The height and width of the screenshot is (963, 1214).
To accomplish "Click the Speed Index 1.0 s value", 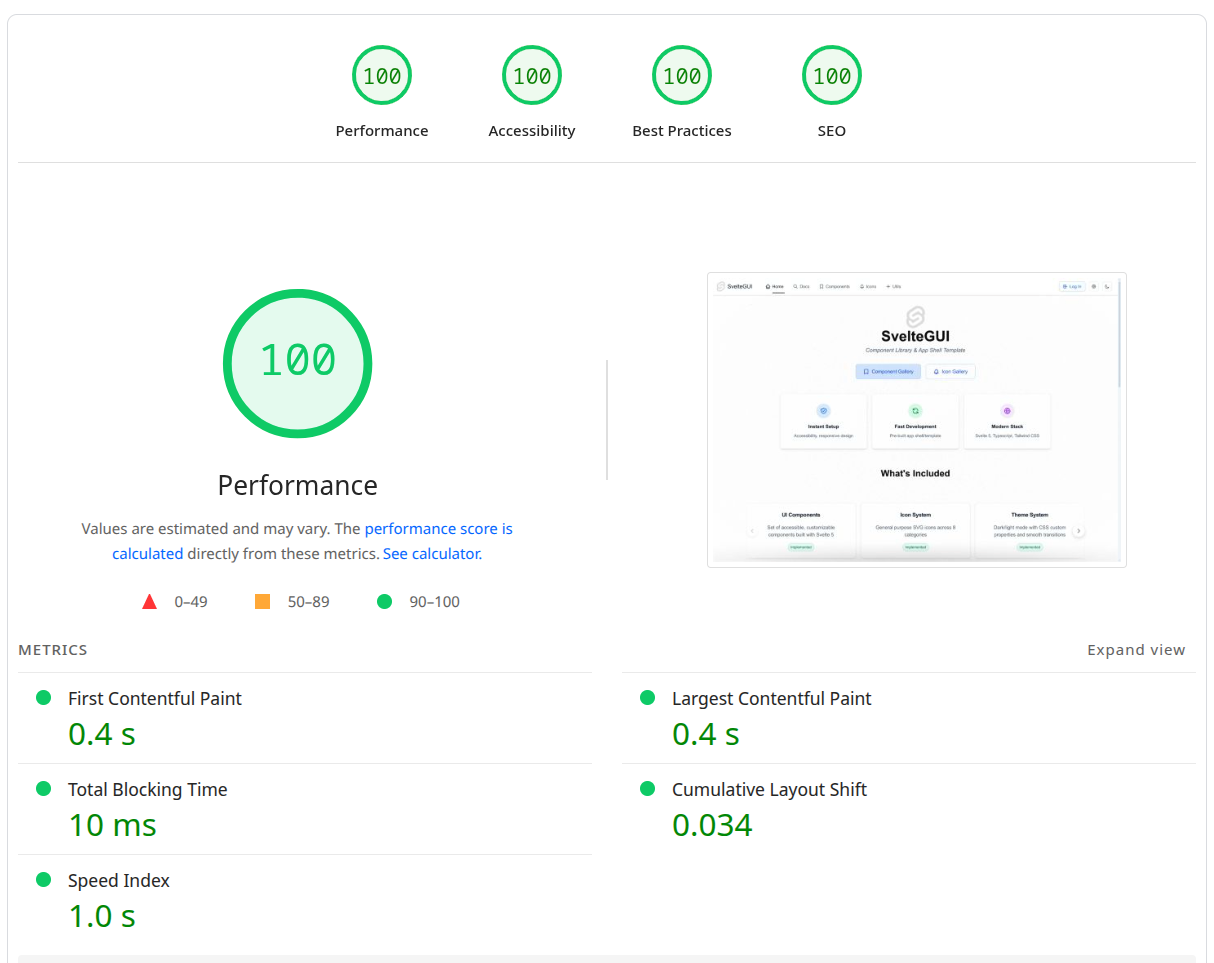I will pos(102,916).
